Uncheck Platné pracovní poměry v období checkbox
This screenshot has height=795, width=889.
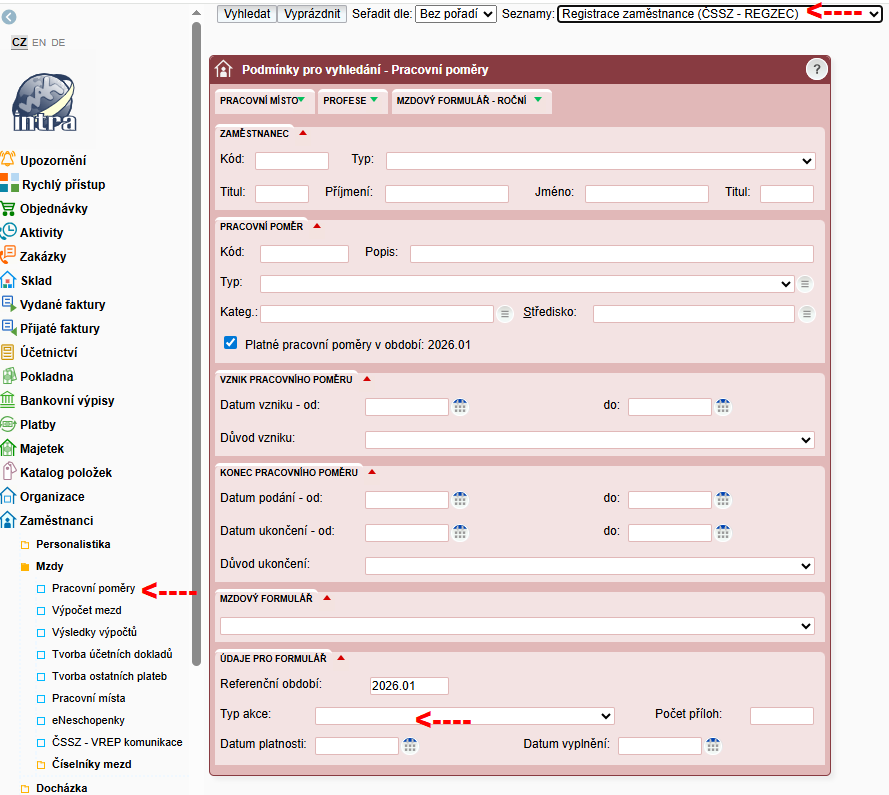pos(231,343)
